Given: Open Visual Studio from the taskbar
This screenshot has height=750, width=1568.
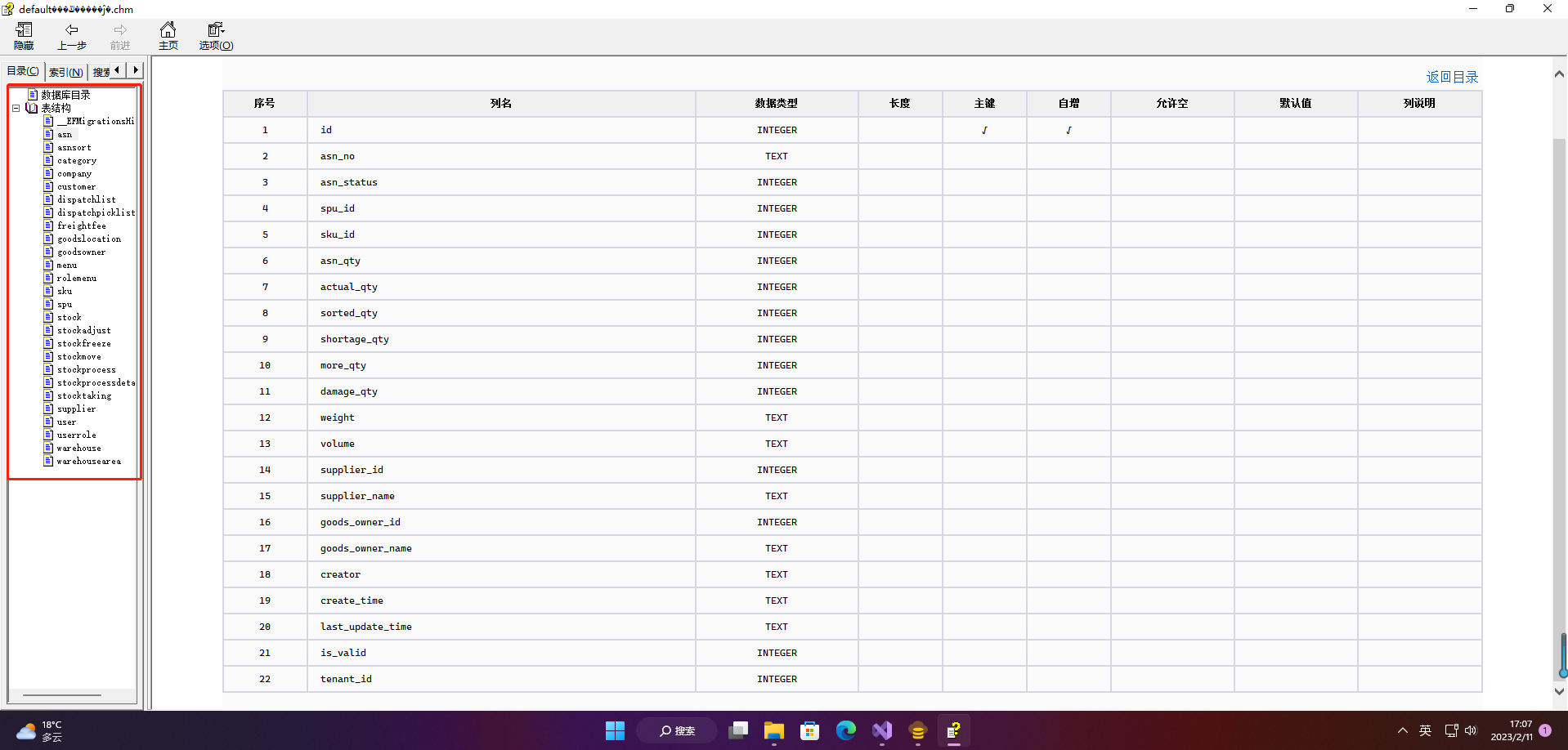Looking at the screenshot, I should pos(882,730).
